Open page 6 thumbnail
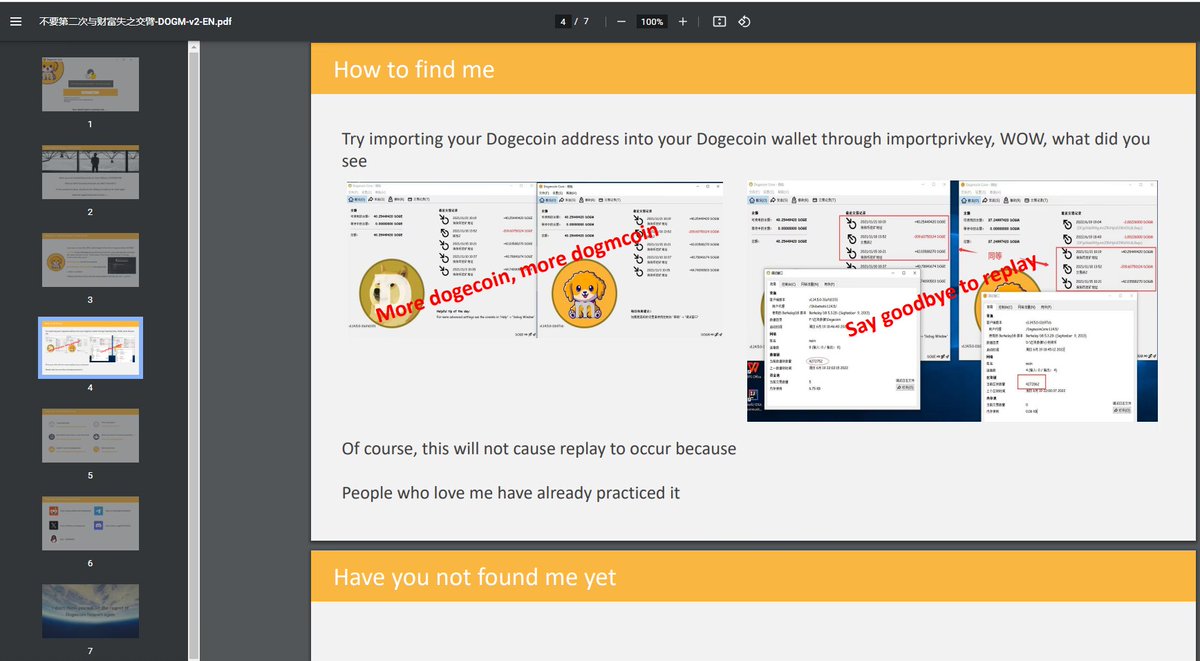 tap(90, 524)
